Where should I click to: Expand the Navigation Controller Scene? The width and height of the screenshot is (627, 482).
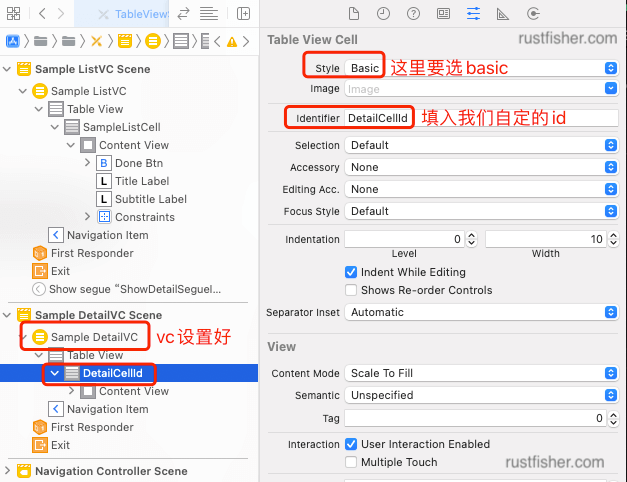click(9, 471)
